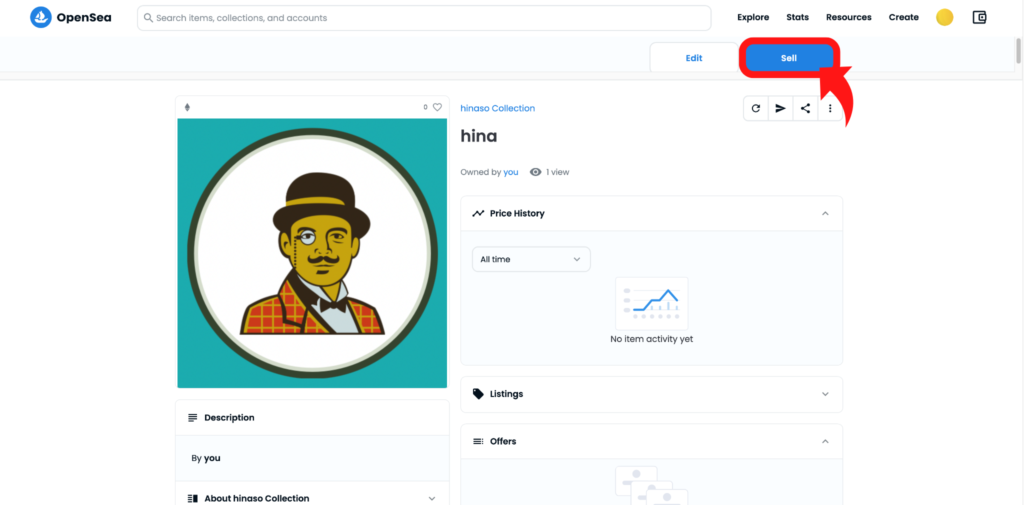Expand About hinaso Collection section
The image size is (1024, 505).
[432, 498]
